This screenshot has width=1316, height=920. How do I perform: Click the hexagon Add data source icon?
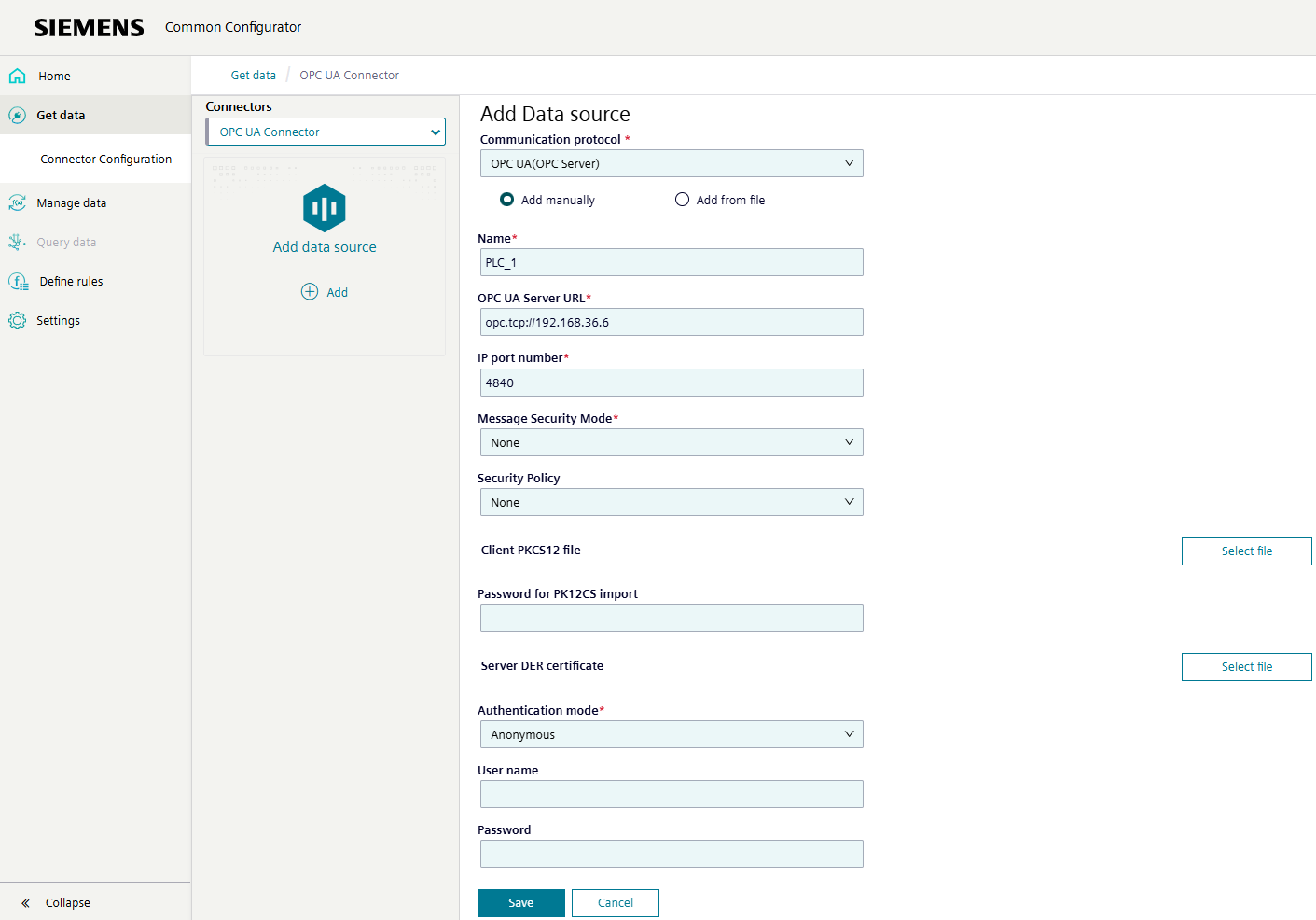[325, 208]
